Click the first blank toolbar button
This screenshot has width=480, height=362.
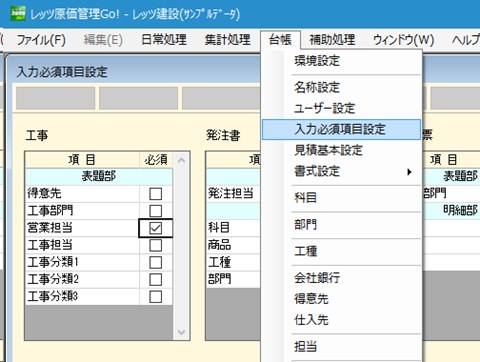click(55, 98)
